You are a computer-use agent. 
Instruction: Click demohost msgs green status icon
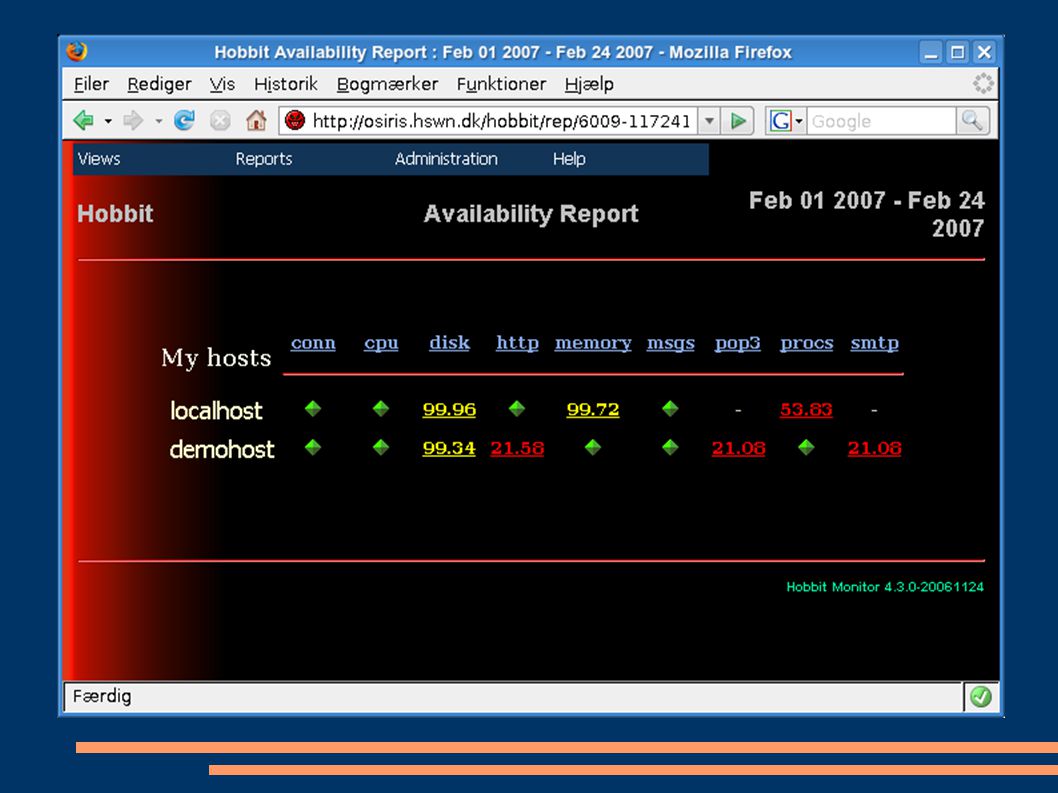pos(670,447)
